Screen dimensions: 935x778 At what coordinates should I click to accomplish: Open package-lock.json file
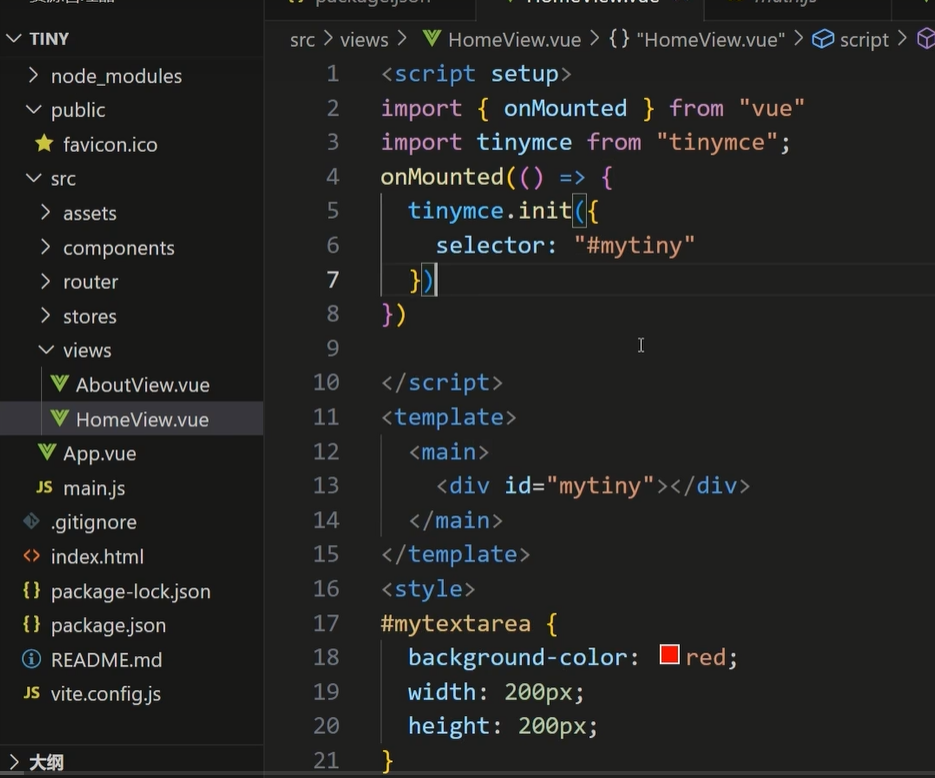pos(131,591)
